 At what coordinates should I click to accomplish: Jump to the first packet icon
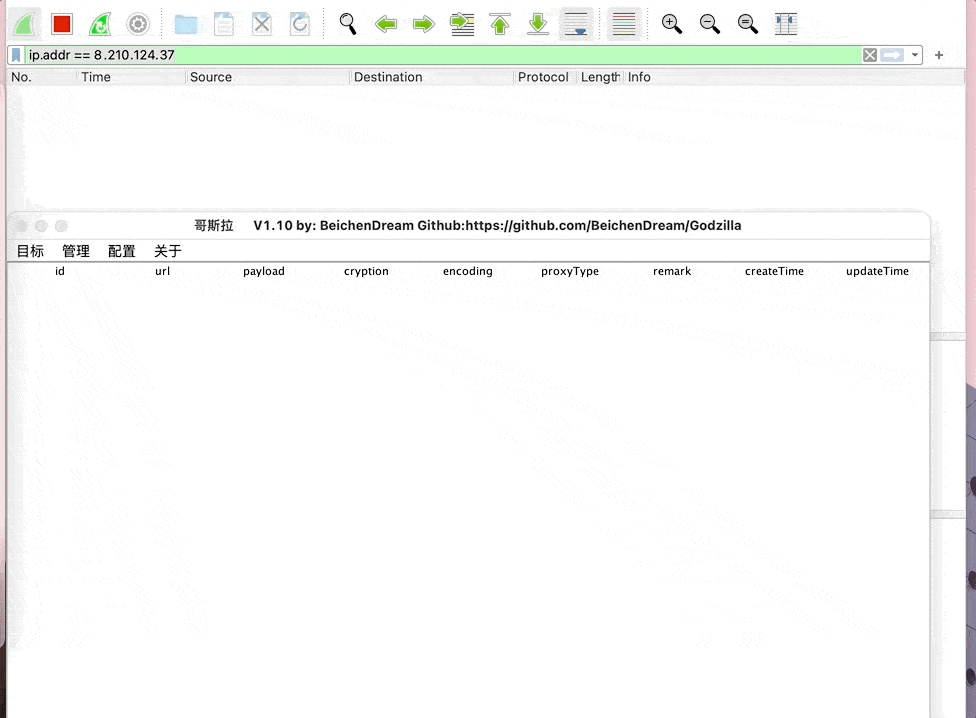coord(500,24)
